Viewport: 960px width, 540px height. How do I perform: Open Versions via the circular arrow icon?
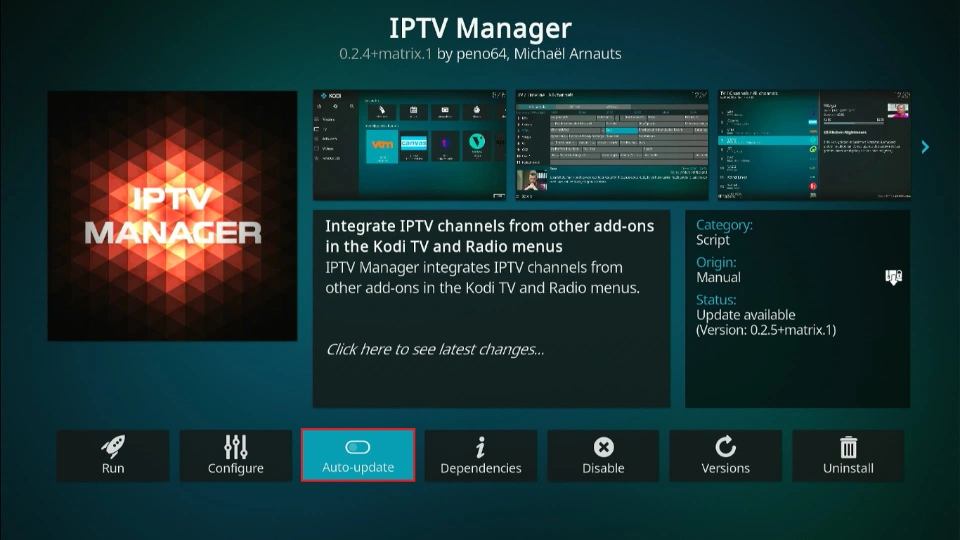tap(725, 447)
